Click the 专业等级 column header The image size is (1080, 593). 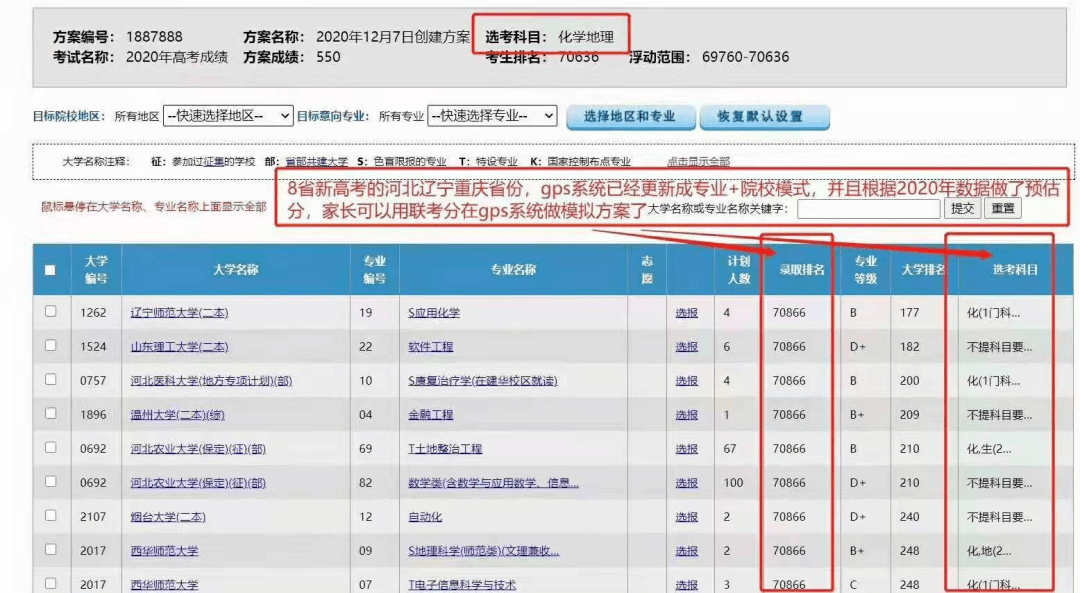click(865, 269)
